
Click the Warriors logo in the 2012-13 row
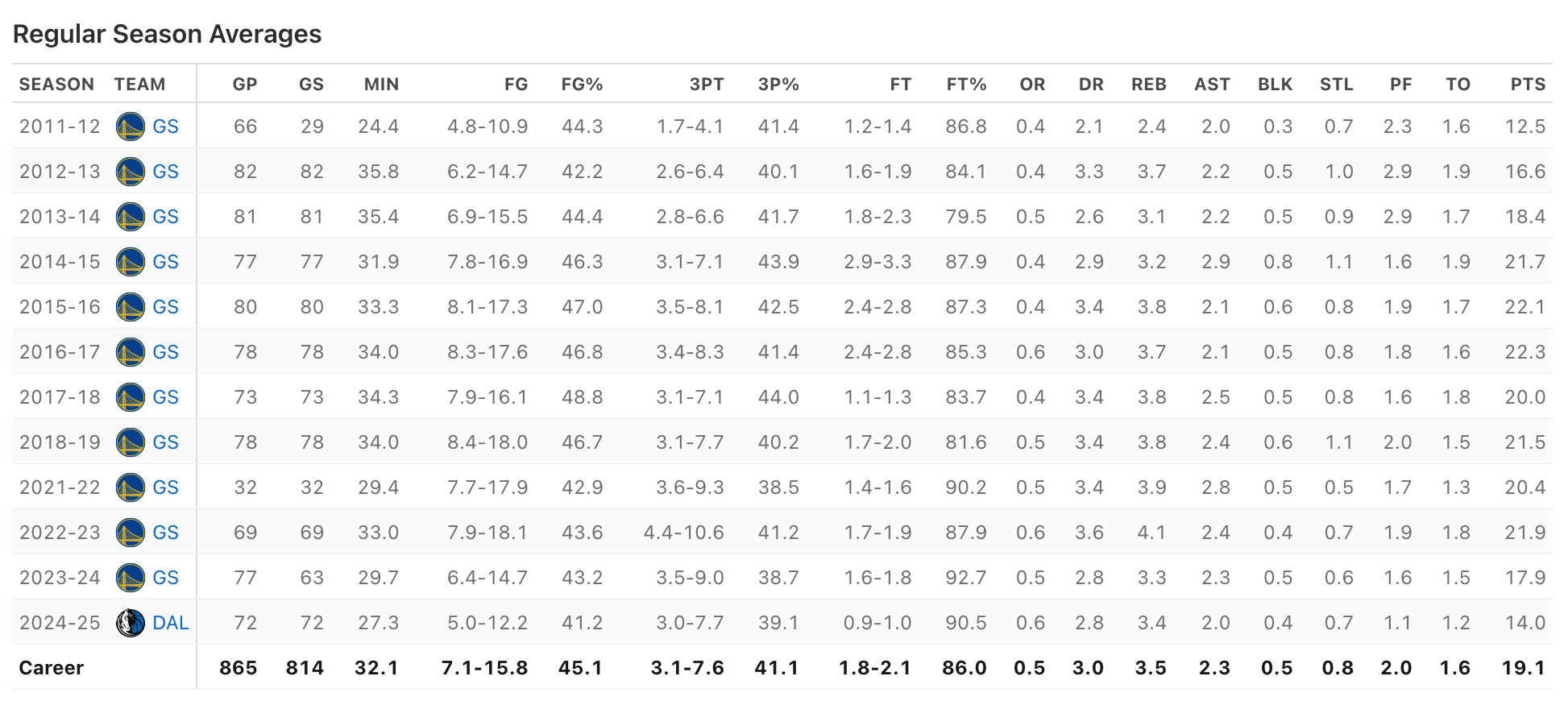point(131,172)
